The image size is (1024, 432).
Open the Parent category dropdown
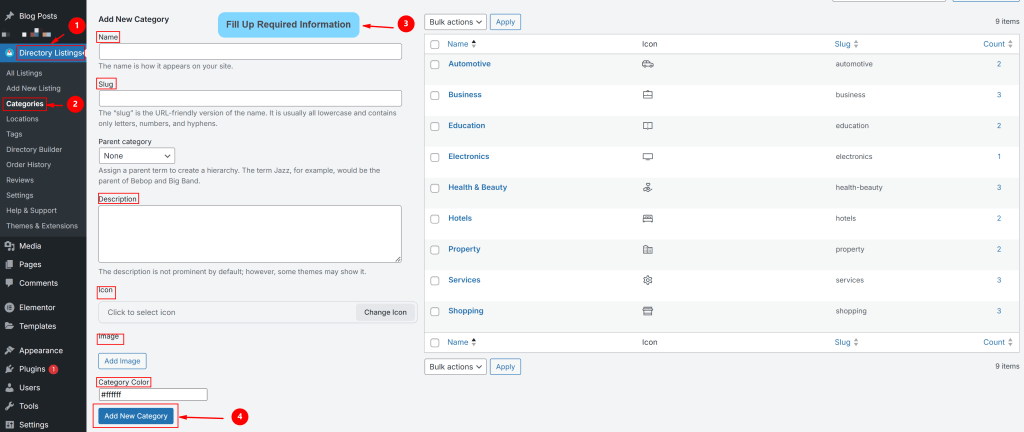(x=136, y=156)
